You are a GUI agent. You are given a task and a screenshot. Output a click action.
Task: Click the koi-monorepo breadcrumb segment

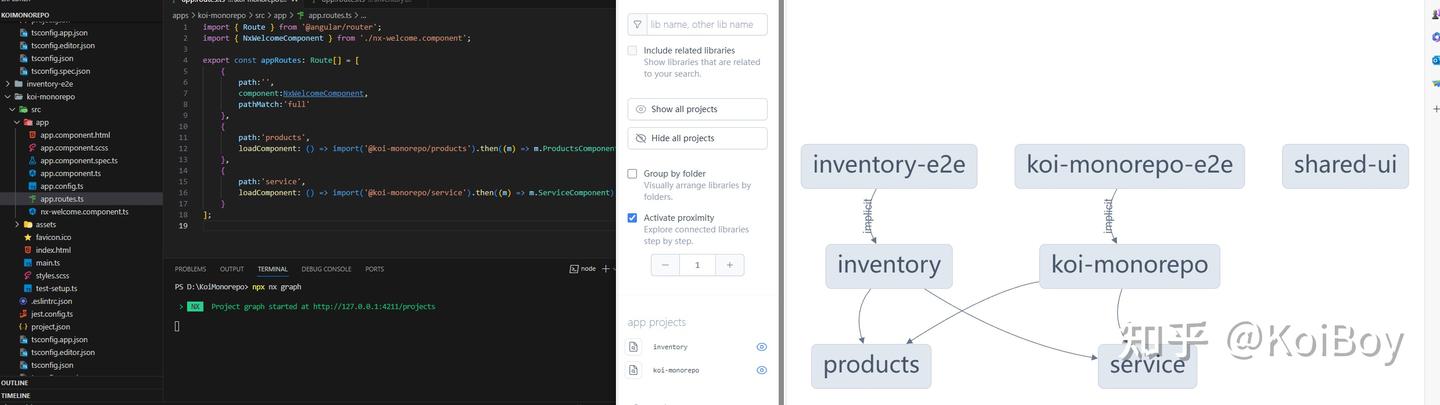point(221,15)
